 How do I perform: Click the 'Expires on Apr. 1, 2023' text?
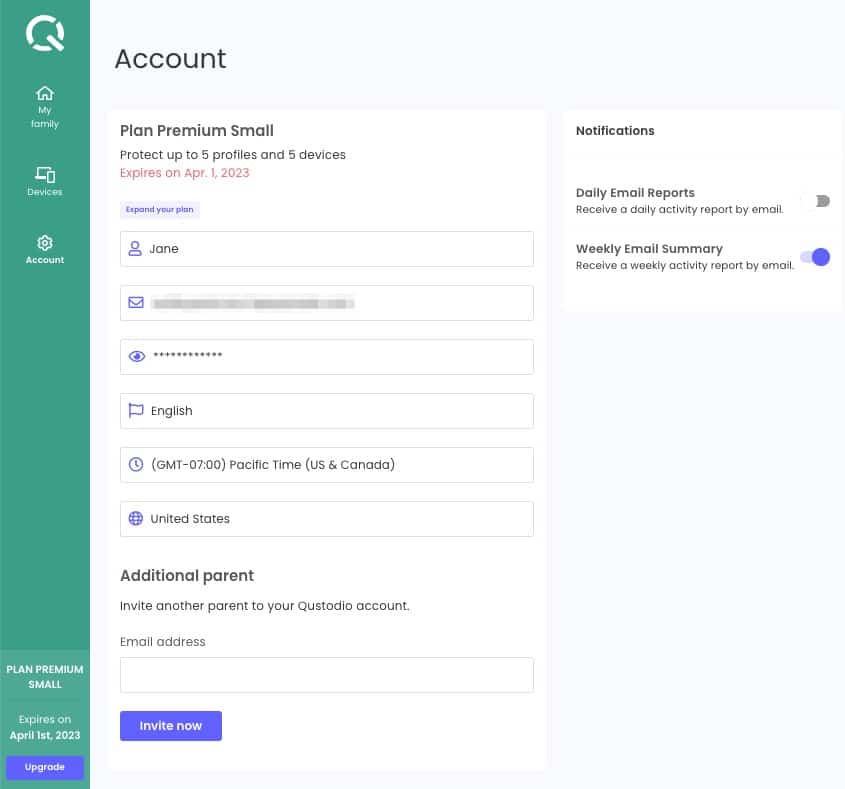pos(185,173)
